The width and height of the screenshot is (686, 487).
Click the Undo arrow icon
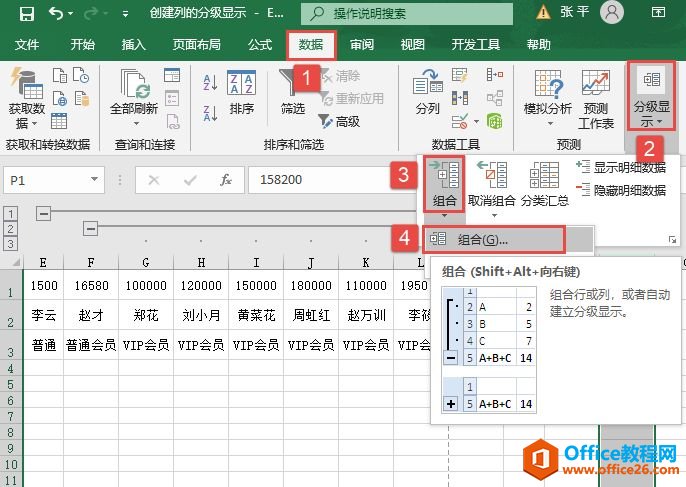coord(56,14)
